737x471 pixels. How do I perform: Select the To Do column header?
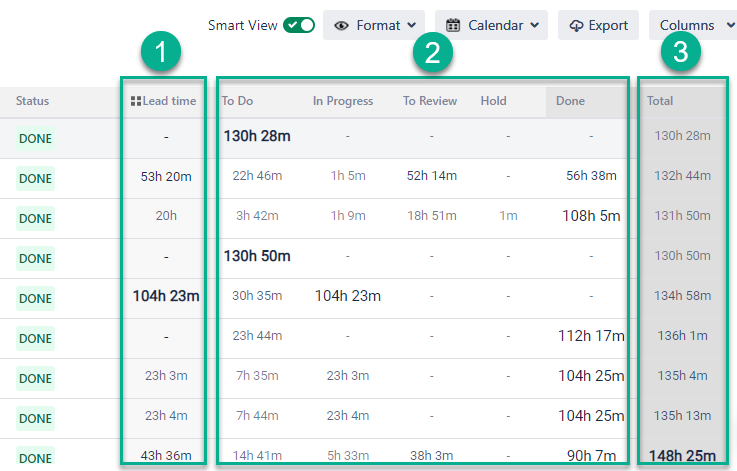click(237, 101)
